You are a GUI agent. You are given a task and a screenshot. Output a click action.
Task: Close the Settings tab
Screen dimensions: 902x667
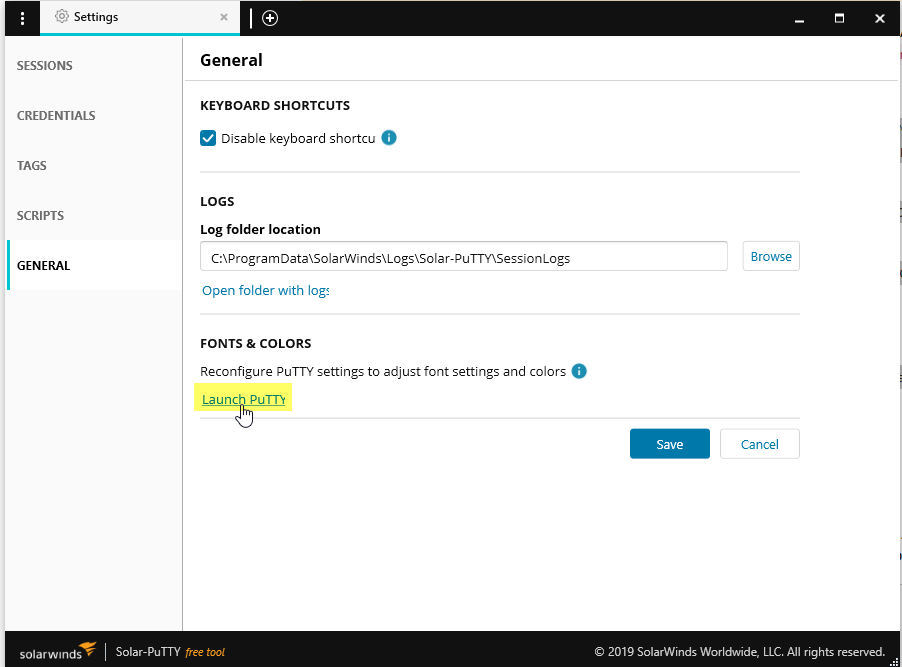(x=224, y=17)
